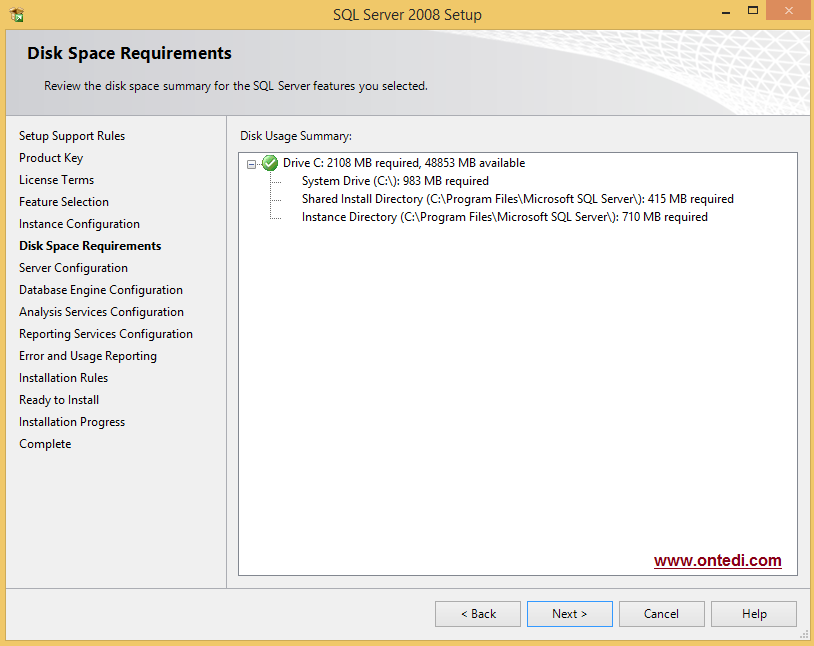Click Reporting Services Configuration step
The image size is (814, 646).
(106, 334)
